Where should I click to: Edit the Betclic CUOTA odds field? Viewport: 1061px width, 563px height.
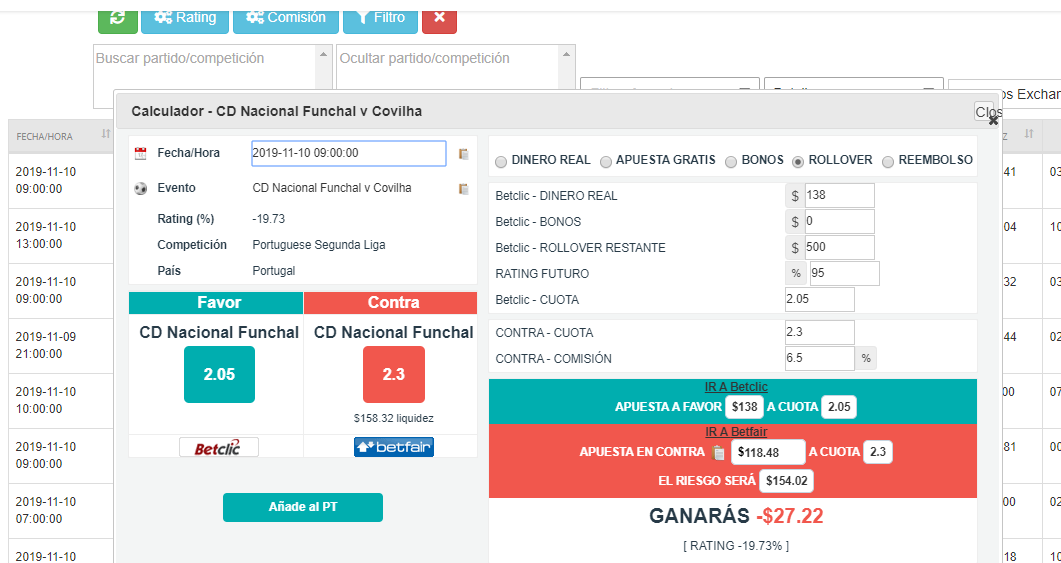click(x=820, y=300)
